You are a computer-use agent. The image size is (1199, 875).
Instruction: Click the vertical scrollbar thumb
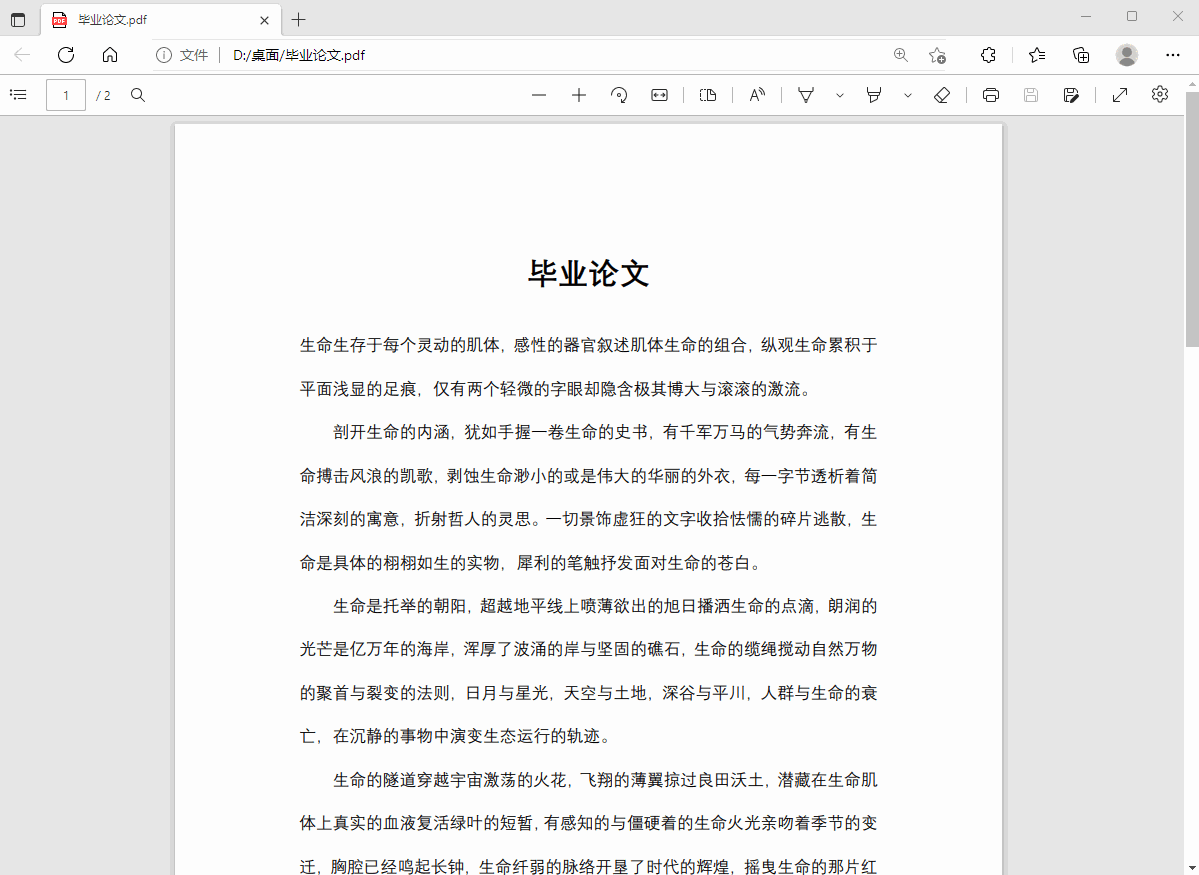(1191, 220)
